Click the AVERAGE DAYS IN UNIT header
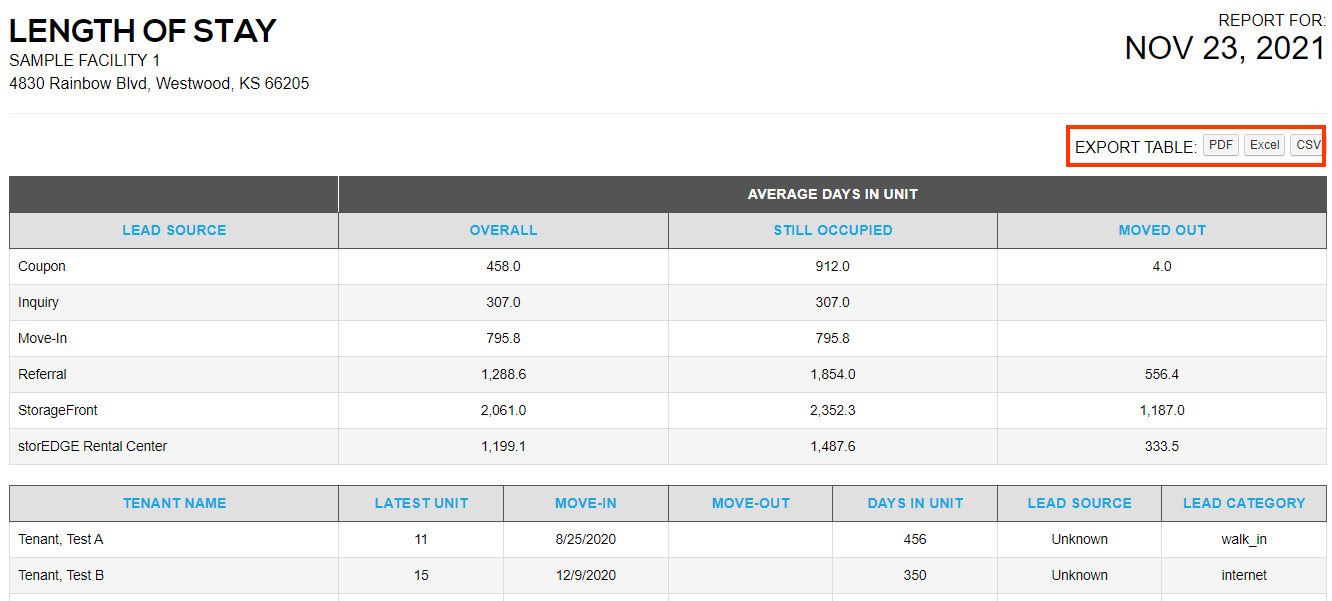The height and width of the screenshot is (601, 1332). 833,194
